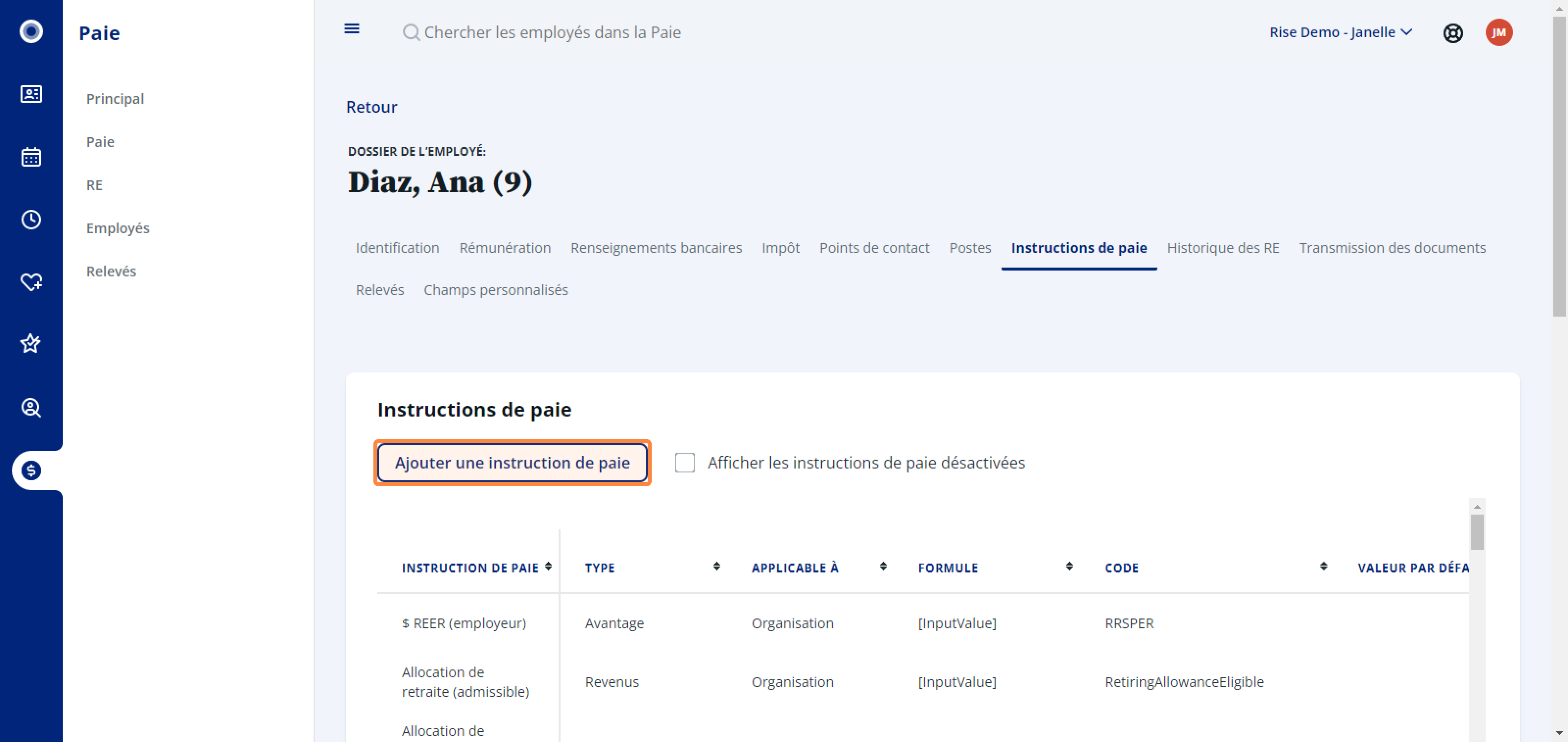The height and width of the screenshot is (742, 1568).
Task: Open the calendar sidebar icon
Action: point(31,157)
